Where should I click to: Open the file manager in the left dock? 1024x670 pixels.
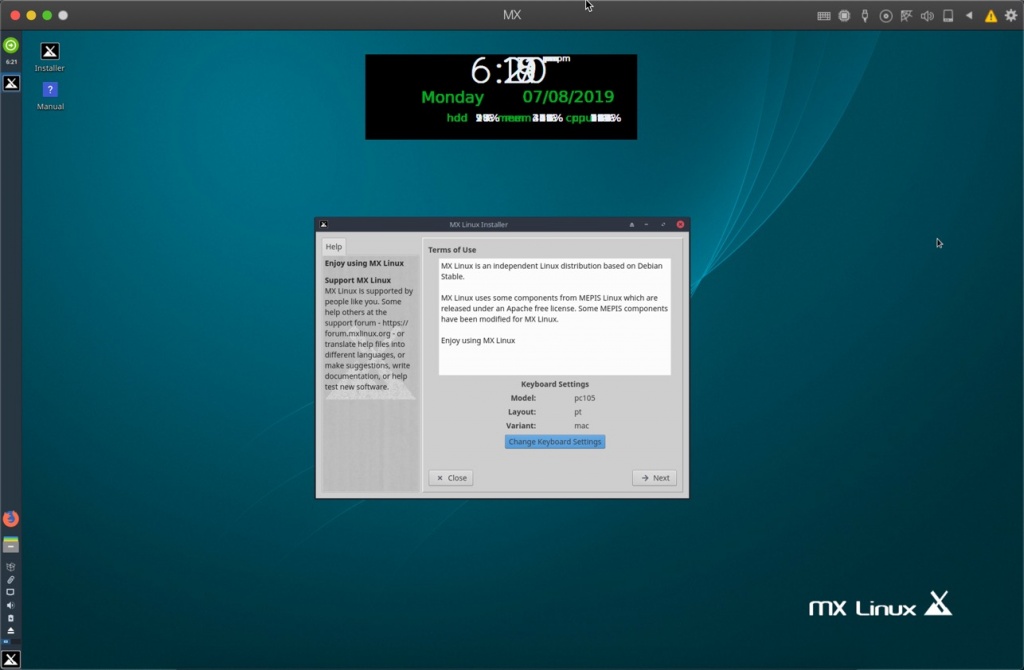[10, 543]
